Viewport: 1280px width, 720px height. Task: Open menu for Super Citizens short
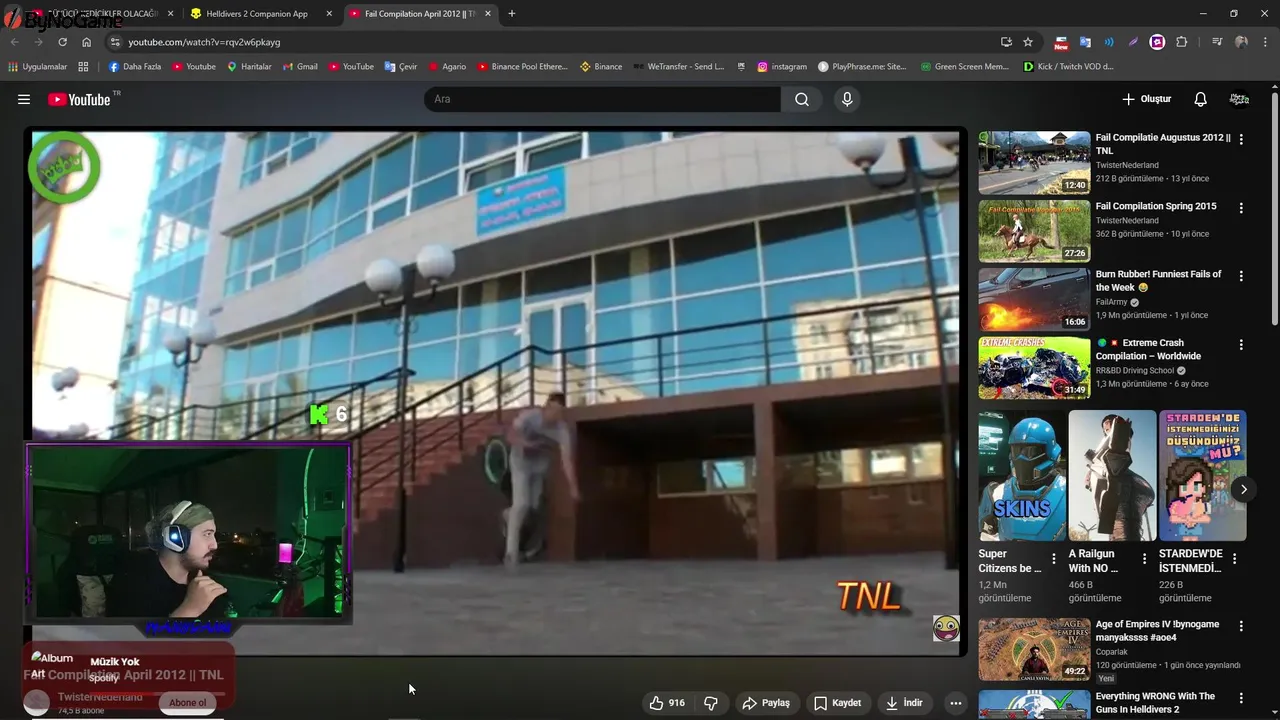point(1053,559)
